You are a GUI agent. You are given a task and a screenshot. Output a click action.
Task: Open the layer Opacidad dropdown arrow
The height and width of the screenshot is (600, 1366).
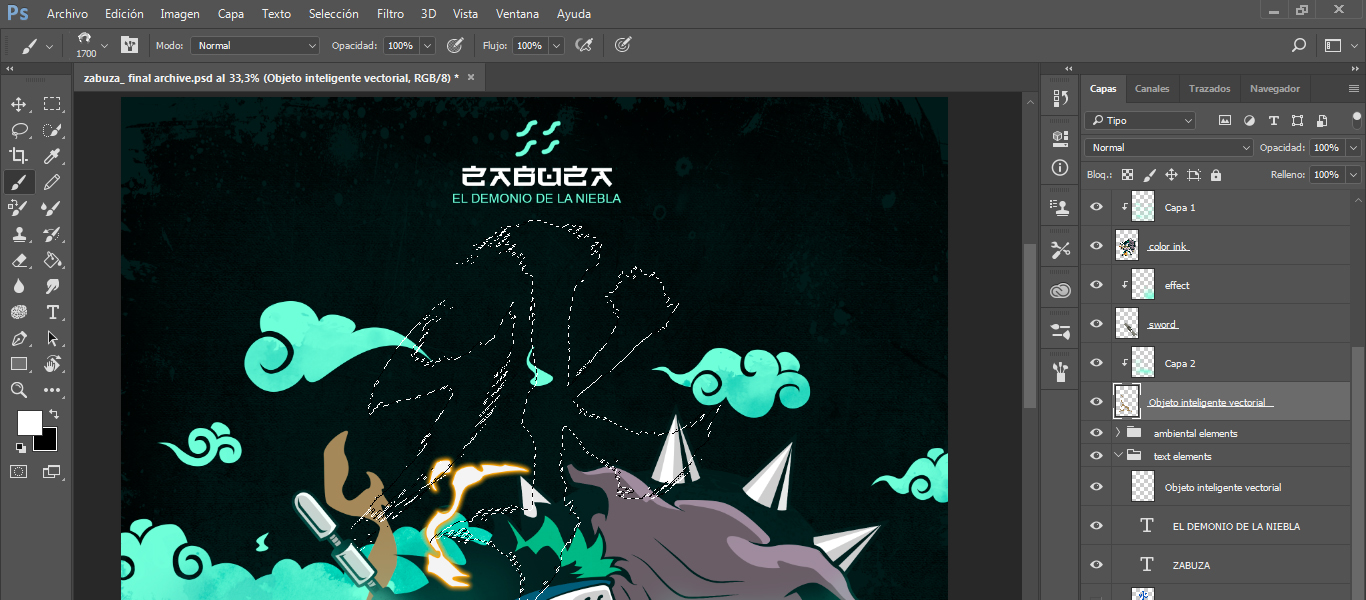(x=1354, y=148)
